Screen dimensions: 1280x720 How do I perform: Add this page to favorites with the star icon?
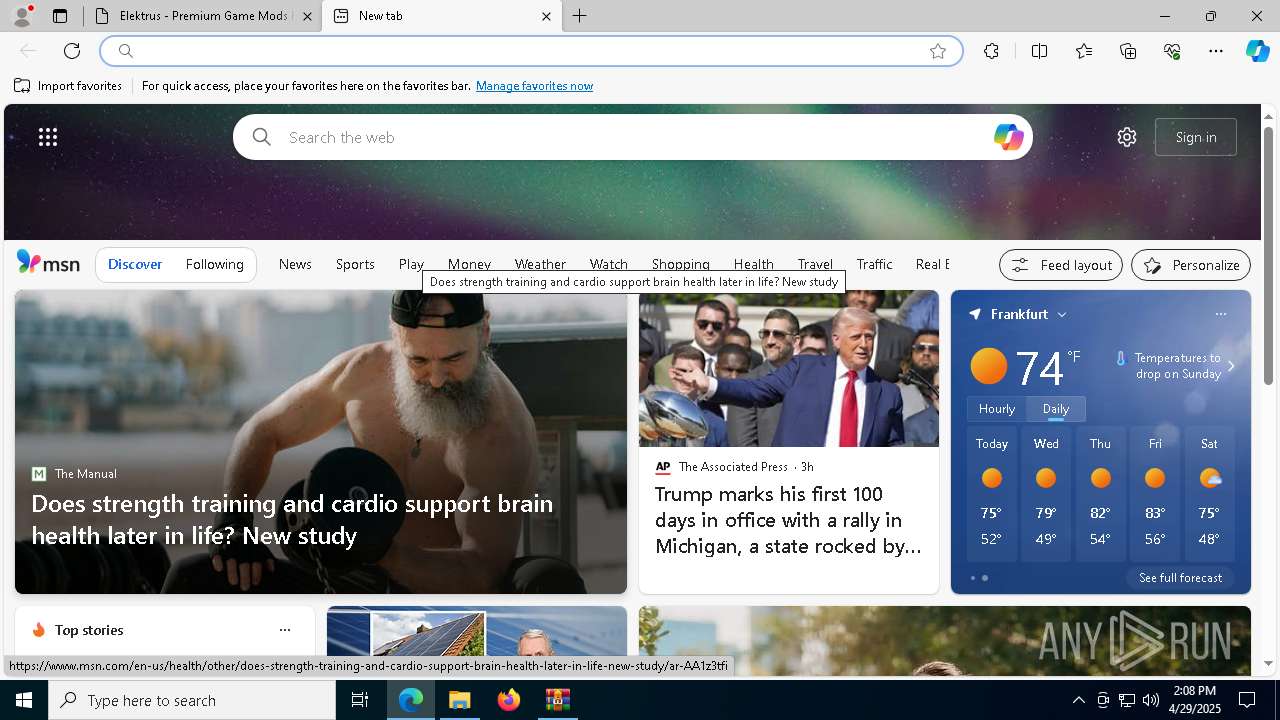(938, 51)
